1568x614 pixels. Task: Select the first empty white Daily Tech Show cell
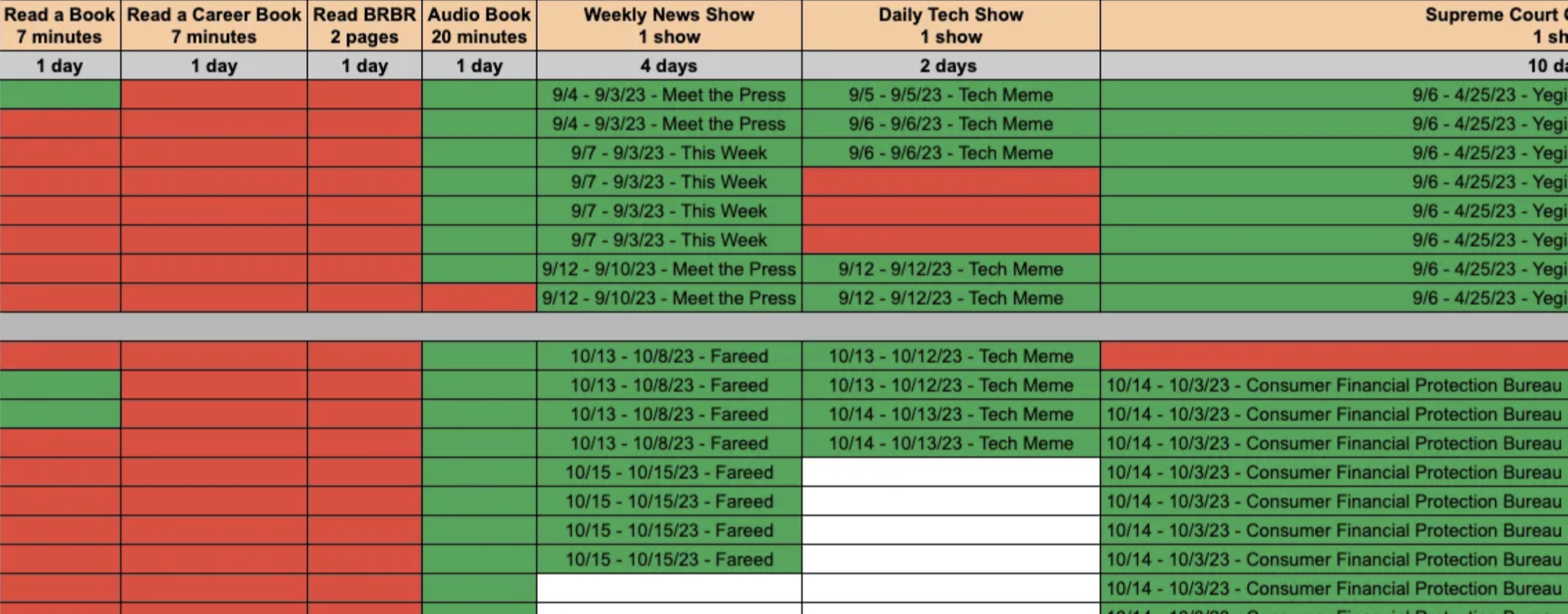951,472
